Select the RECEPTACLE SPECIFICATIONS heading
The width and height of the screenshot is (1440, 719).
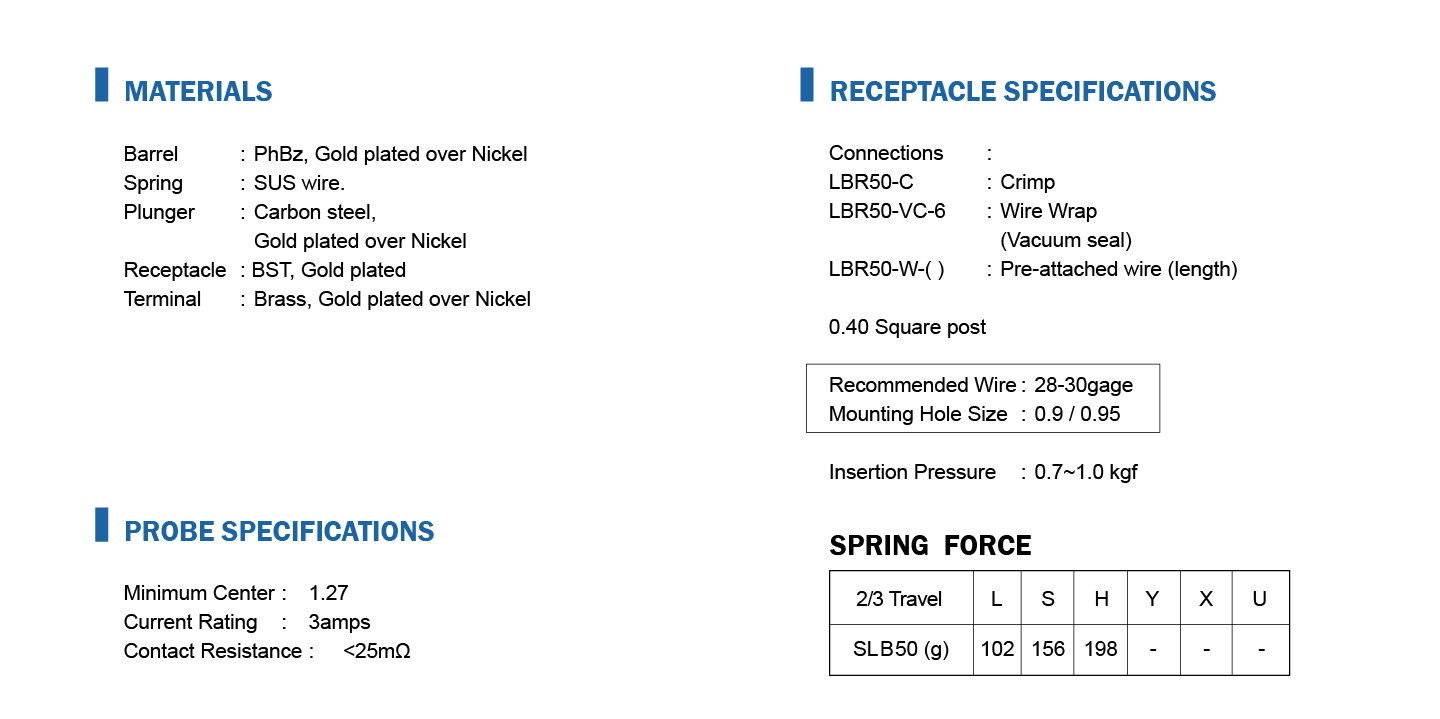click(x=1023, y=92)
